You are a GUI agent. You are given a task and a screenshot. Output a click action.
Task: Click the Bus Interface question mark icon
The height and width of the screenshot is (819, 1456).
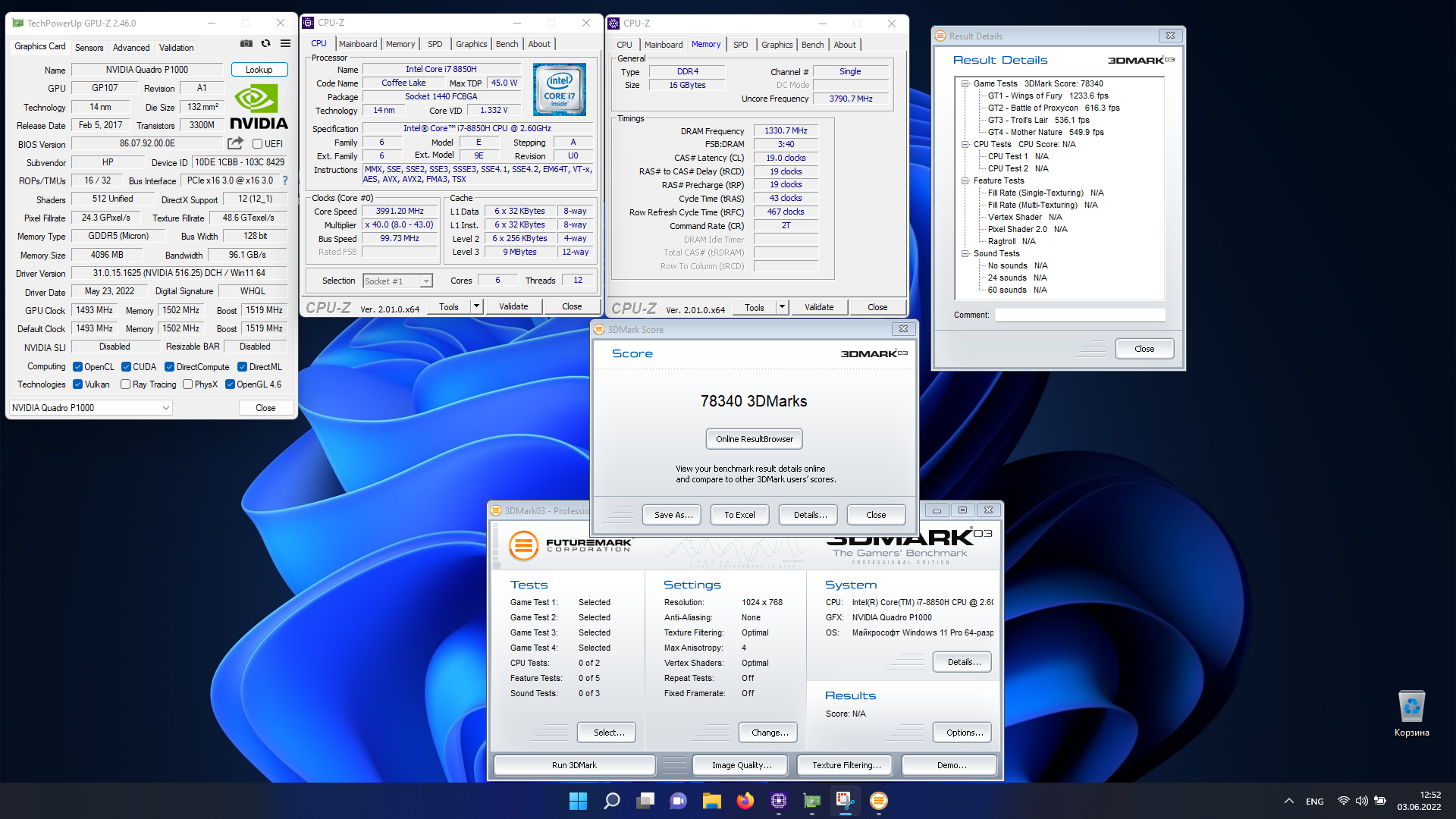(x=285, y=180)
